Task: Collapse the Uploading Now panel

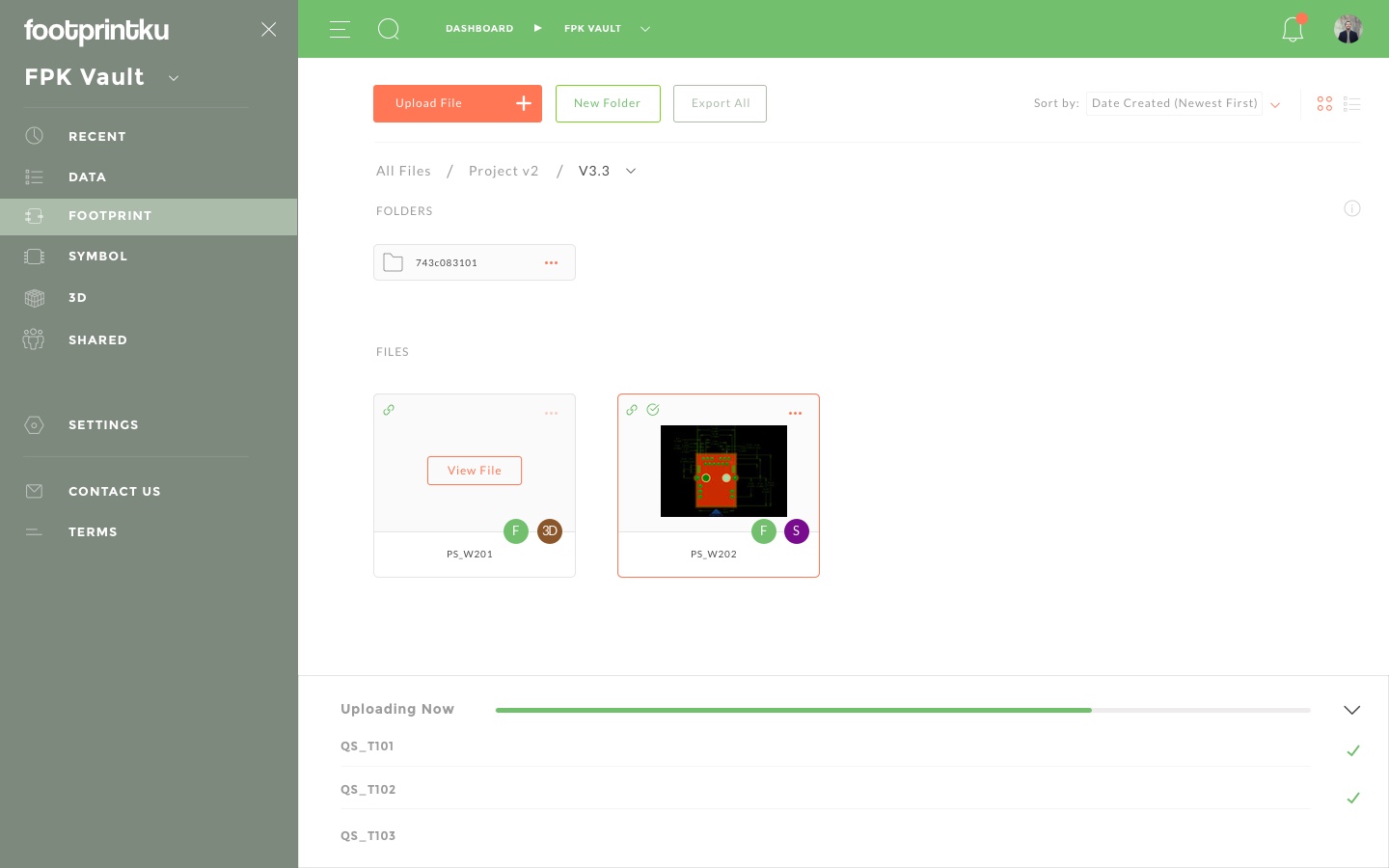Action: 1351,710
